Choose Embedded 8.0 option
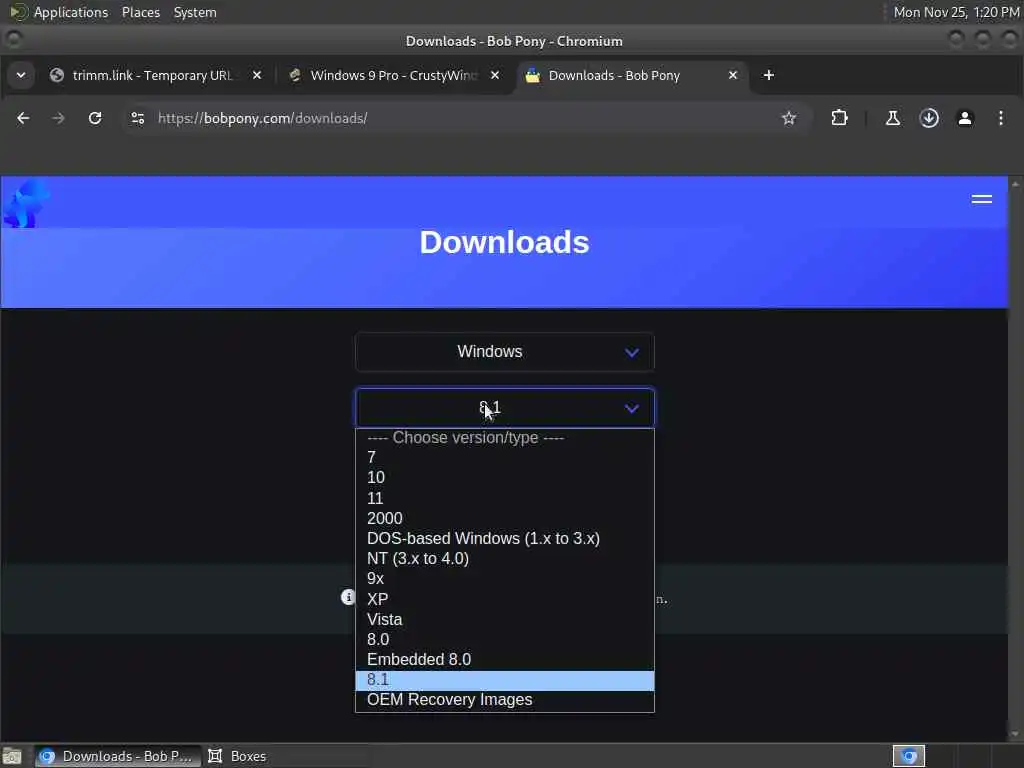The width and height of the screenshot is (1024, 768). (504, 660)
